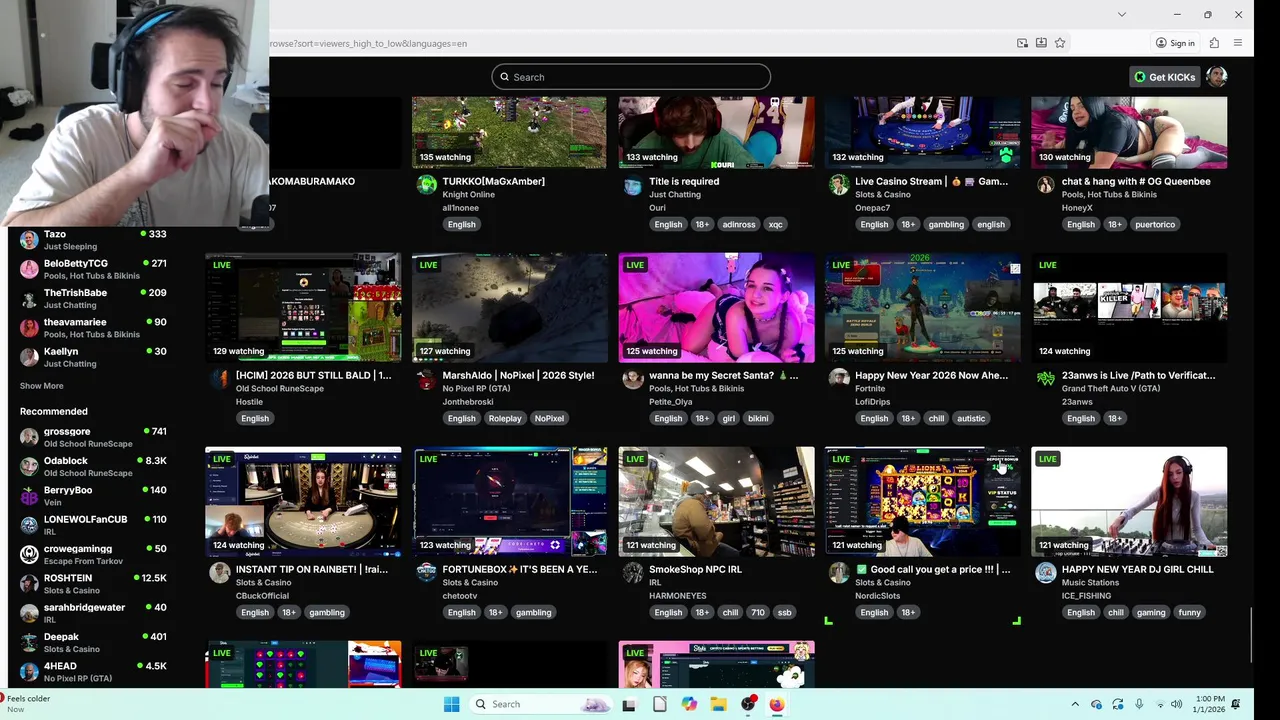Select the puertorico tag
1280x720 pixels.
click(1155, 224)
